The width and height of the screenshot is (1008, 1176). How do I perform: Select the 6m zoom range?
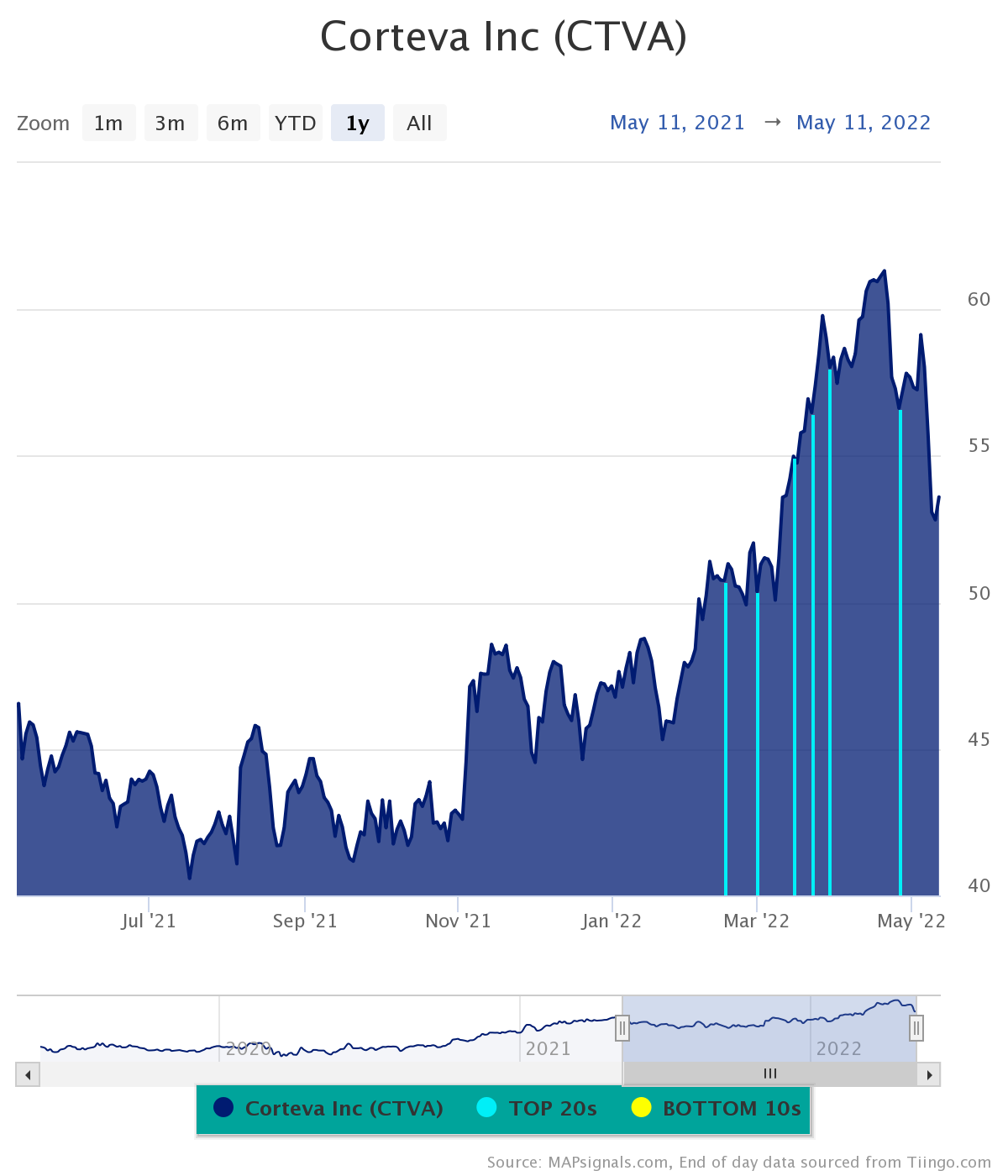[233, 123]
